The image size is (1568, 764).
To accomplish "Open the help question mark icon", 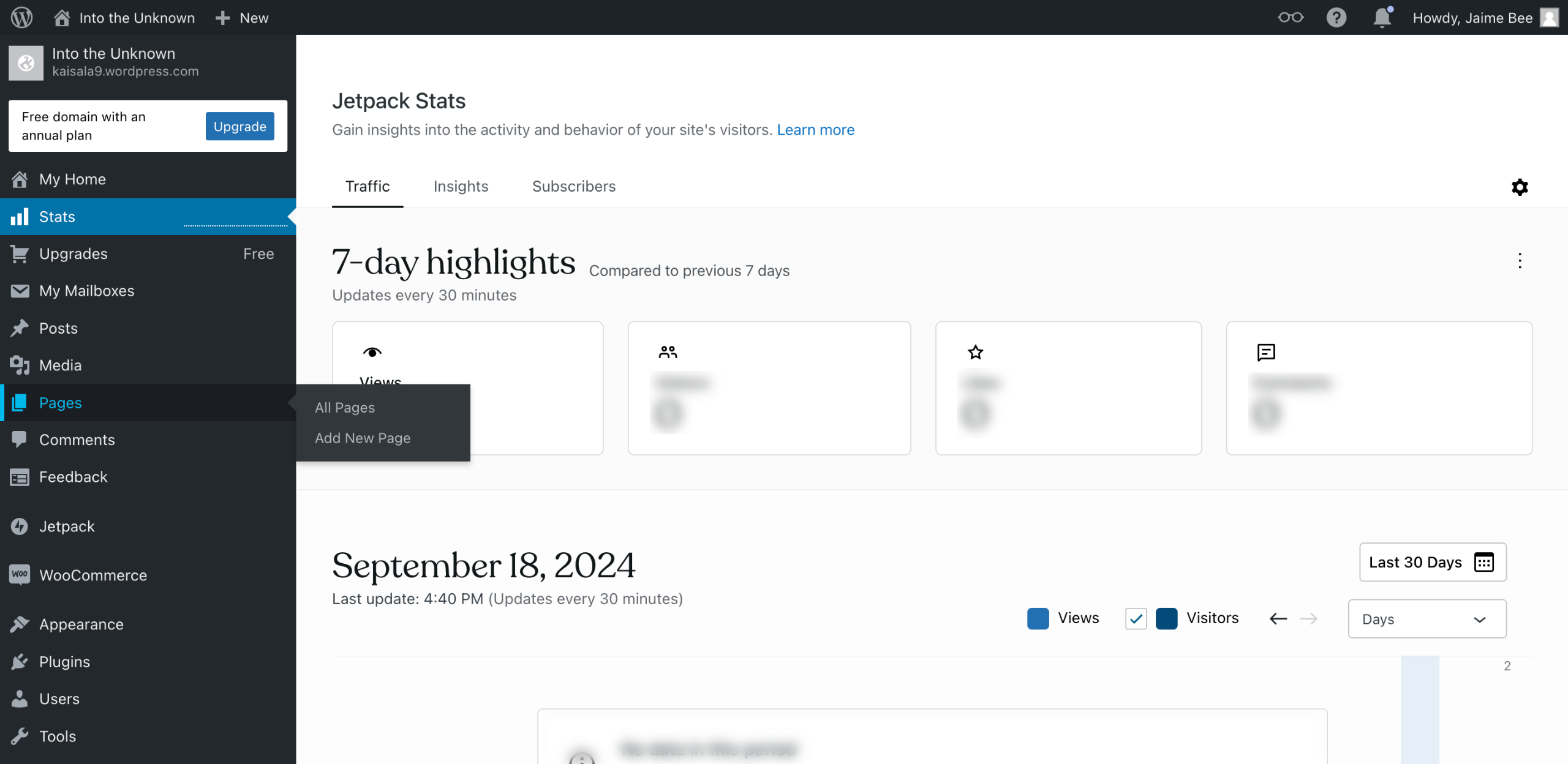I will (1336, 17).
